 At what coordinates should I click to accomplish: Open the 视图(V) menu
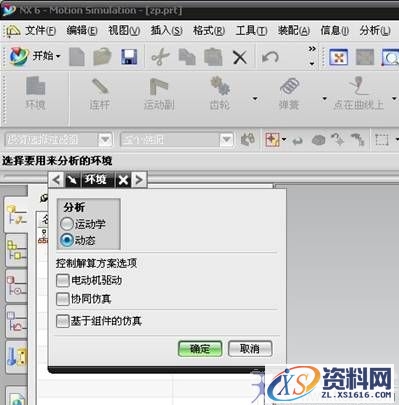pyautogui.click(x=124, y=31)
